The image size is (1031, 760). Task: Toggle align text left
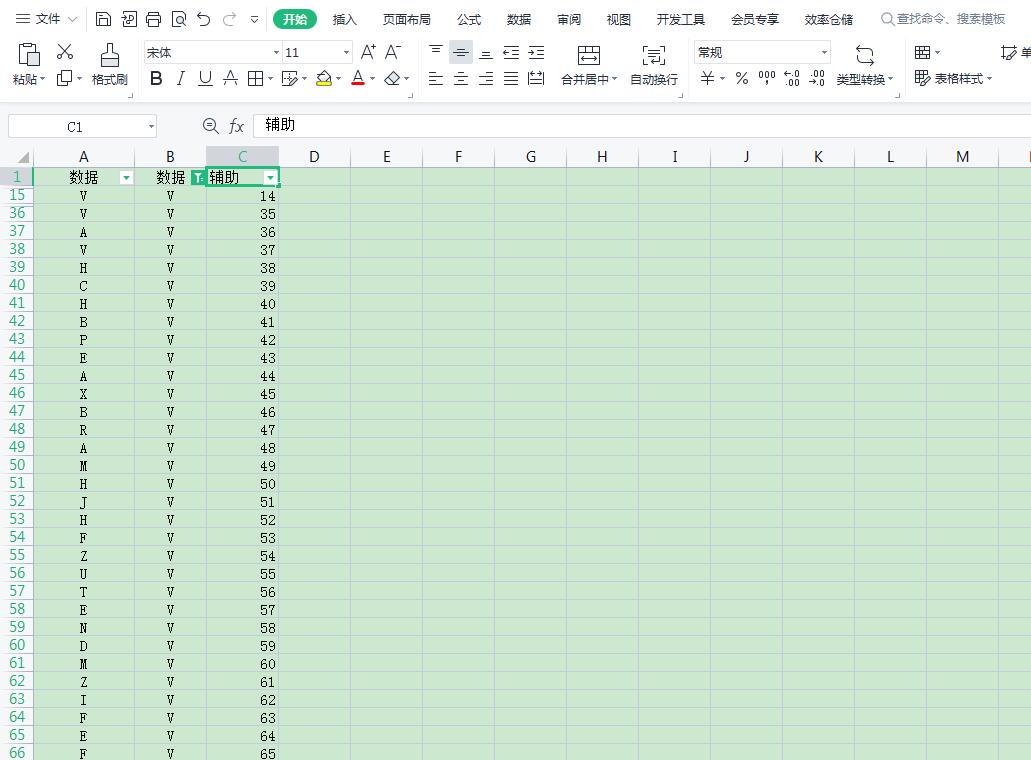pos(435,79)
